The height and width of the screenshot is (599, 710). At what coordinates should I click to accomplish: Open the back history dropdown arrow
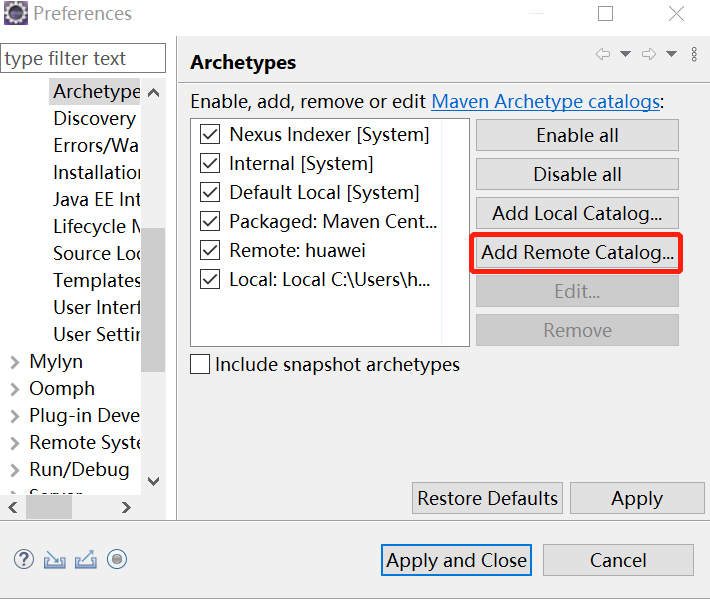[x=625, y=54]
